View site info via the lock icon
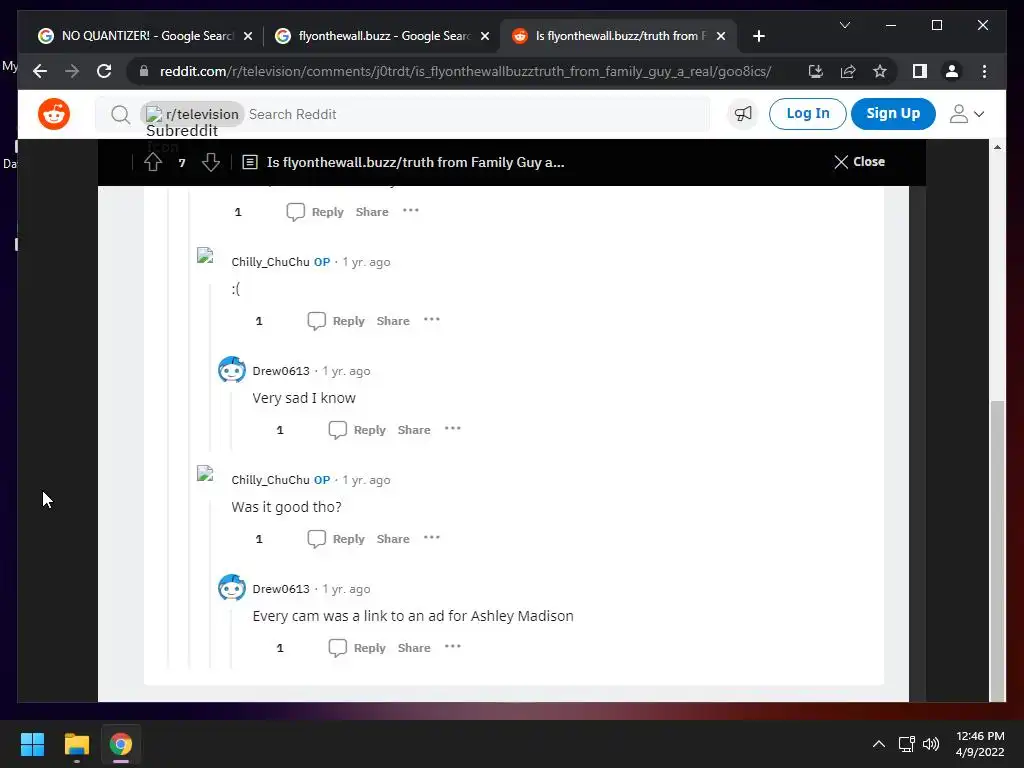 [144, 71]
